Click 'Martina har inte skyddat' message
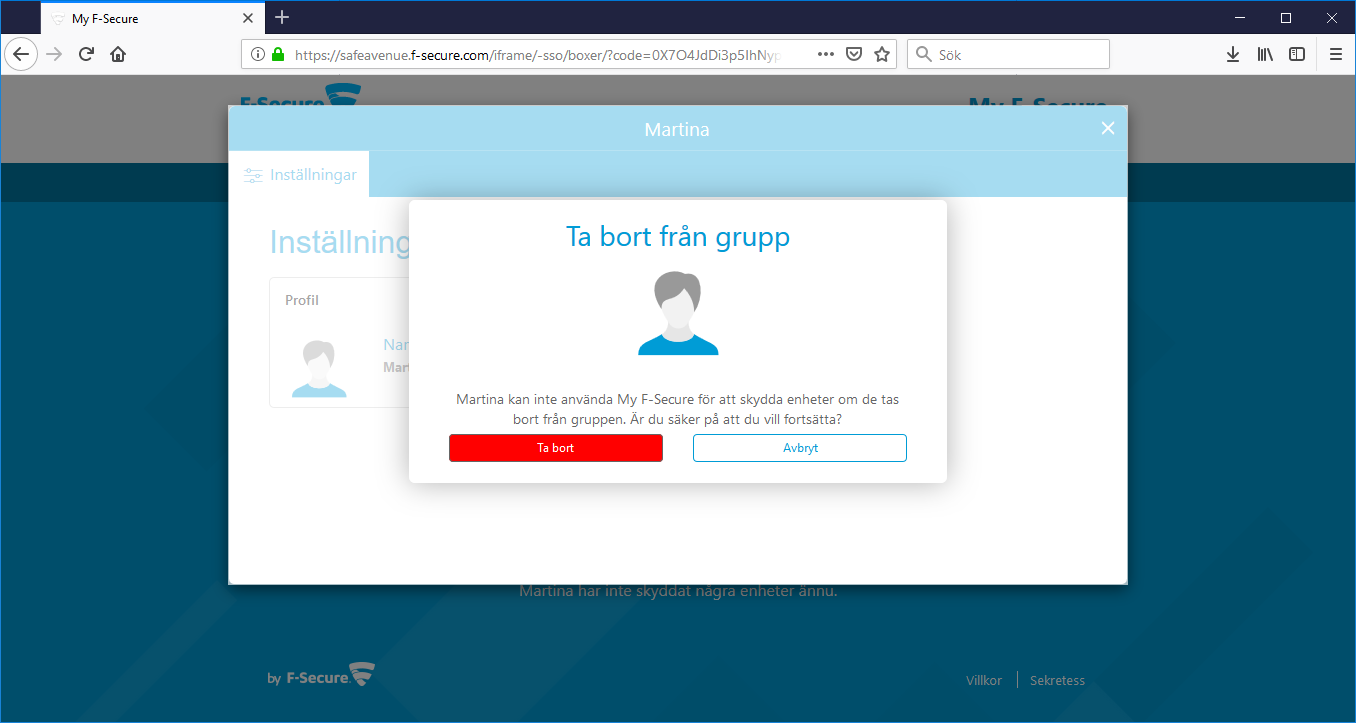 pyautogui.click(x=678, y=591)
